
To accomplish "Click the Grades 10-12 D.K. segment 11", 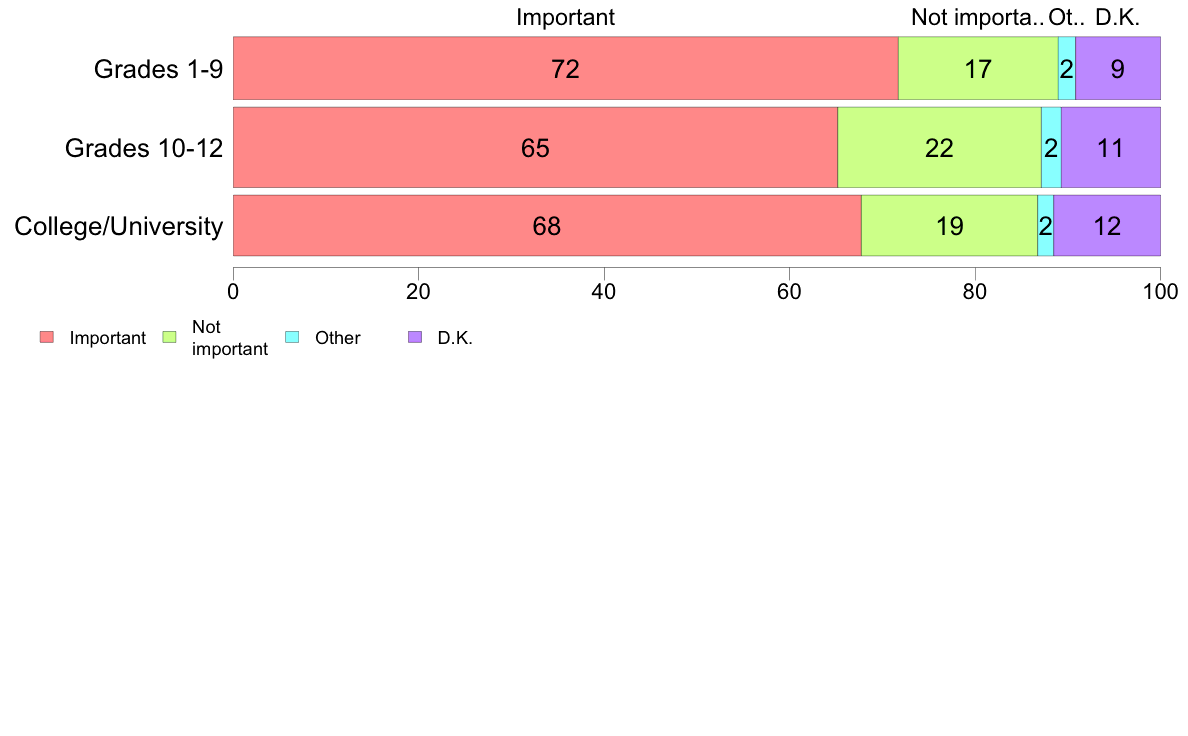I will 1111,147.
